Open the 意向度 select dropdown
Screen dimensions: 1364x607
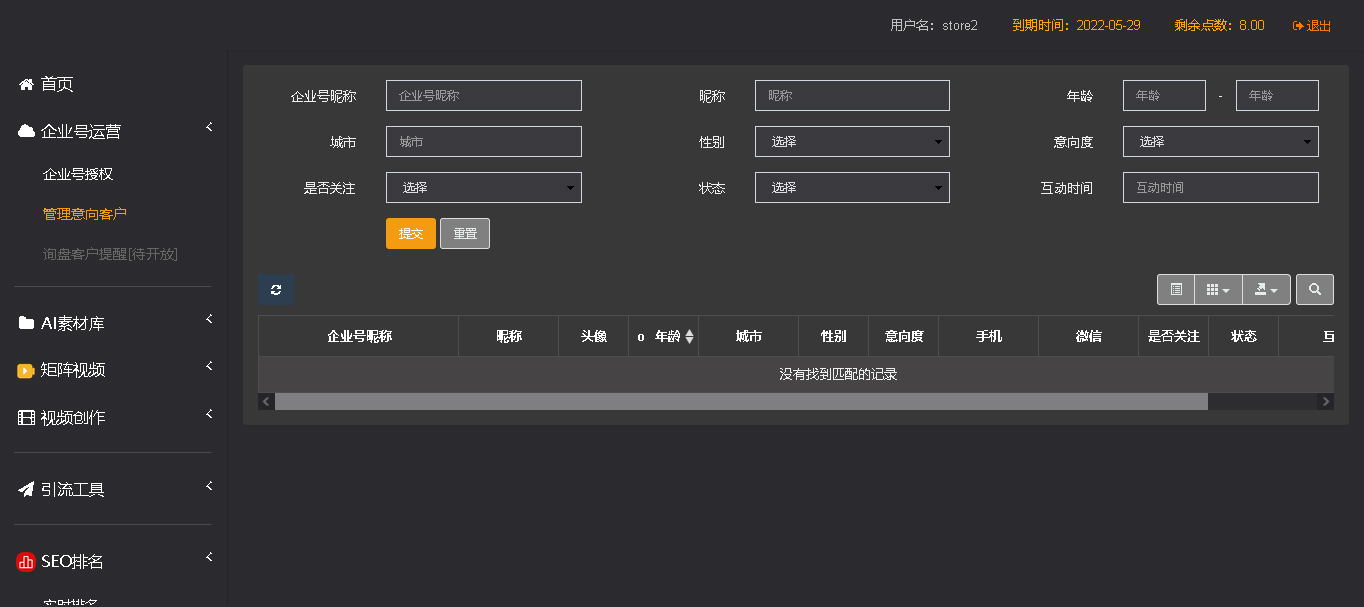pyautogui.click(x=1221, y=142)
